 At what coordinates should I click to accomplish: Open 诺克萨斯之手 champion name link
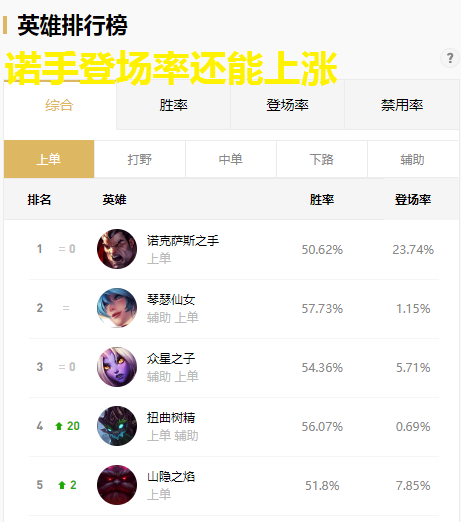[x=183, y=241]
